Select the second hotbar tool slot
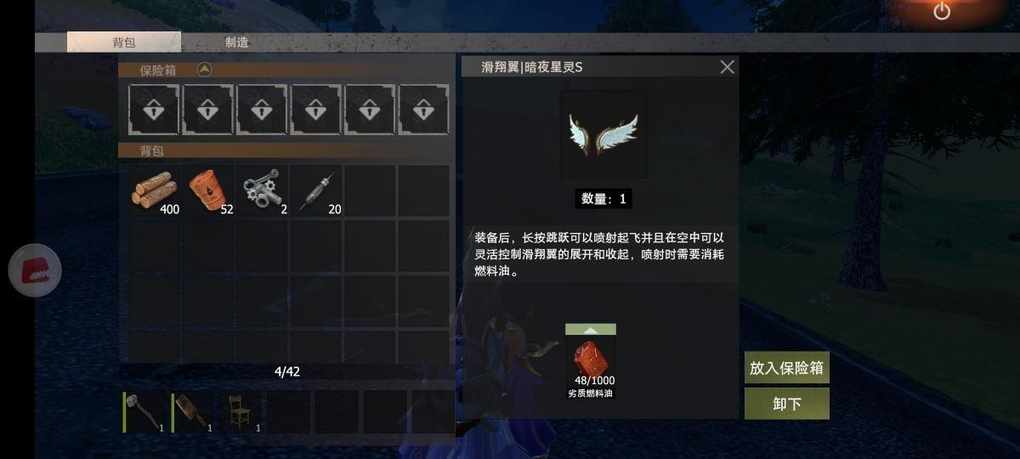Viewport: 1020px width, 459px height. coord(193,412)
